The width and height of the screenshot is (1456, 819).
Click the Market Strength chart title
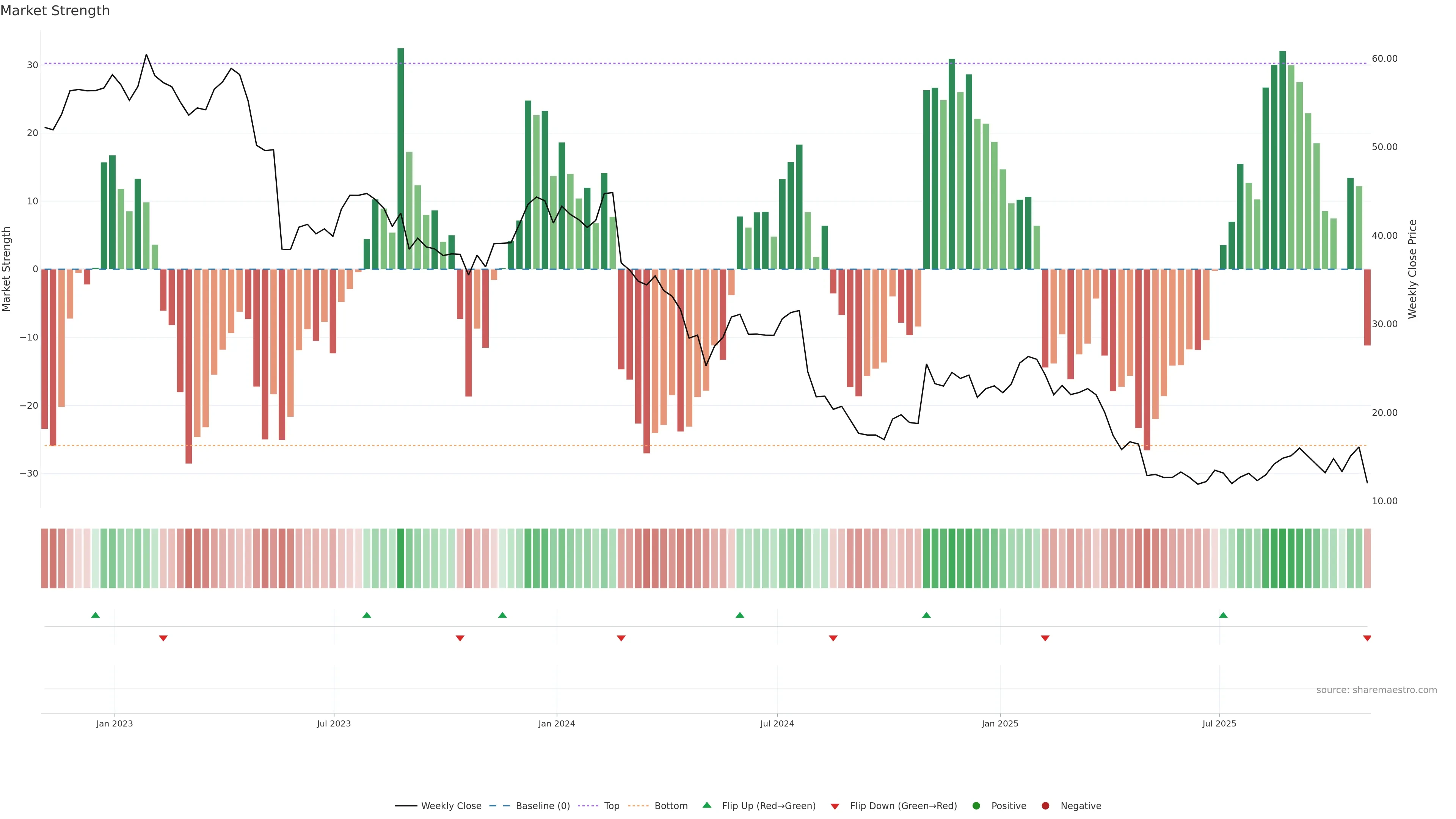[55, 11]
